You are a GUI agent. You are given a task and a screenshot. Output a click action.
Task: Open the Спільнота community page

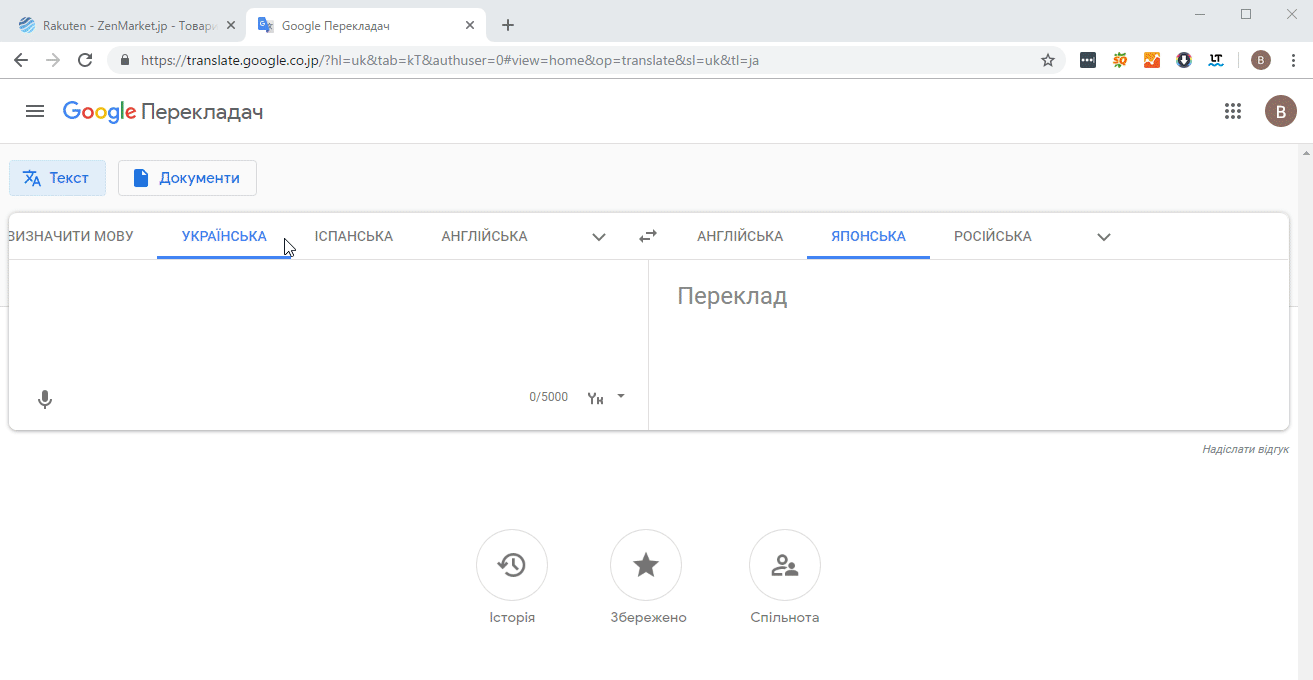(x=785, y=578)
